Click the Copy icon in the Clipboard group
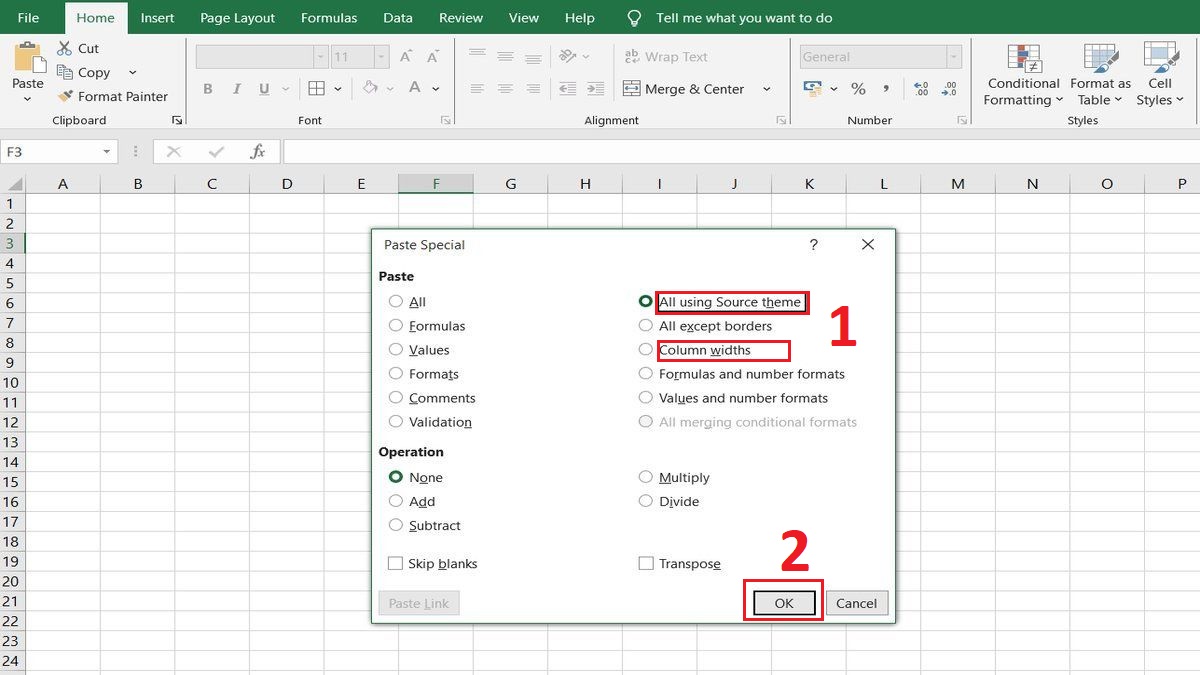 (65, 72)
